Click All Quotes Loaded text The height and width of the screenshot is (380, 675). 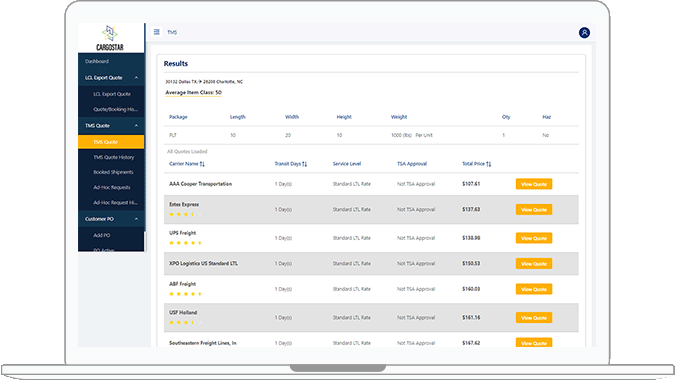[187, 151]
